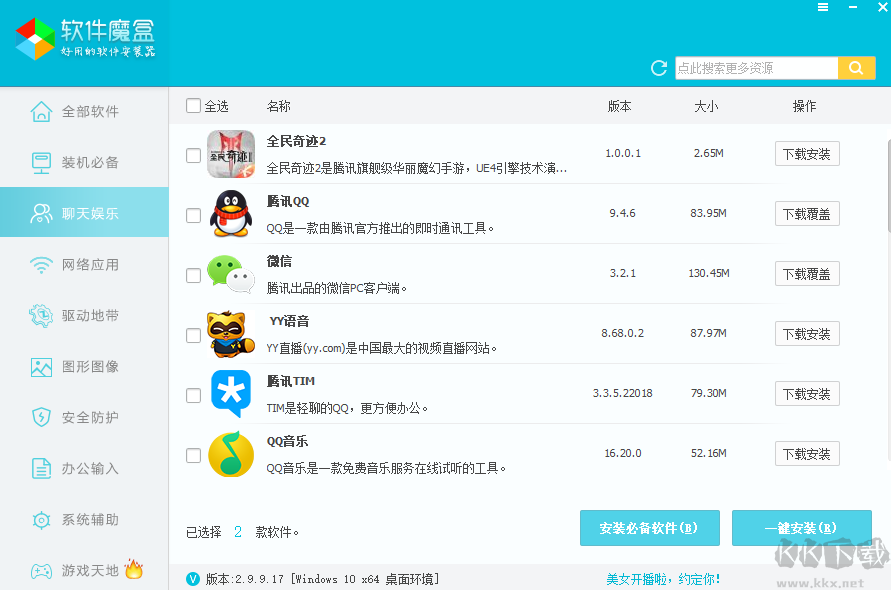This screenshot has height=590, width=891.
Task: Click the selected count 2 text
Action: point(238,532)
